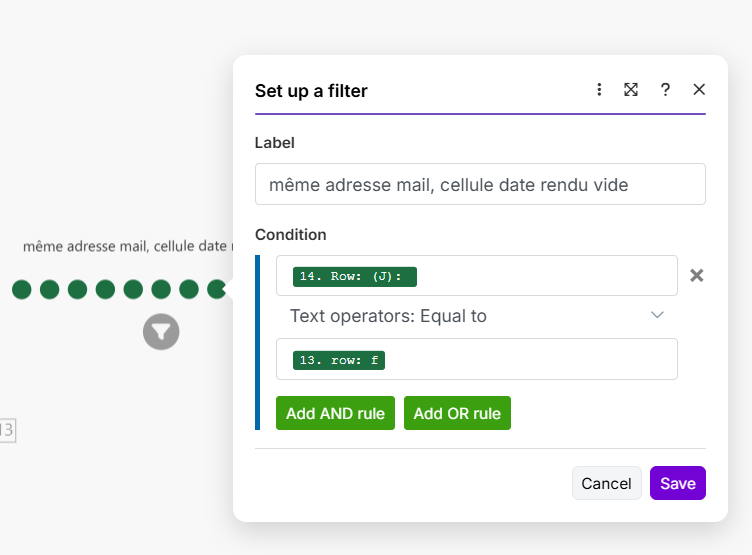Click the funnel filter icon on the route

click(x=161, y=331)
